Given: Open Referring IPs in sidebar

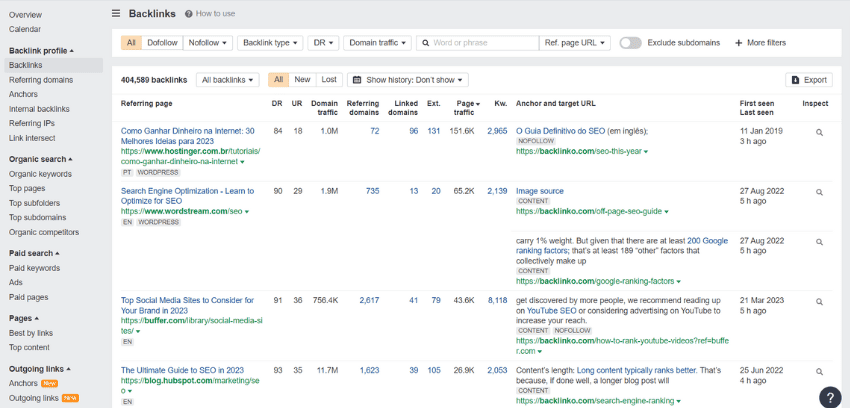Looking at the screenshot, I should tap(32, 124).
